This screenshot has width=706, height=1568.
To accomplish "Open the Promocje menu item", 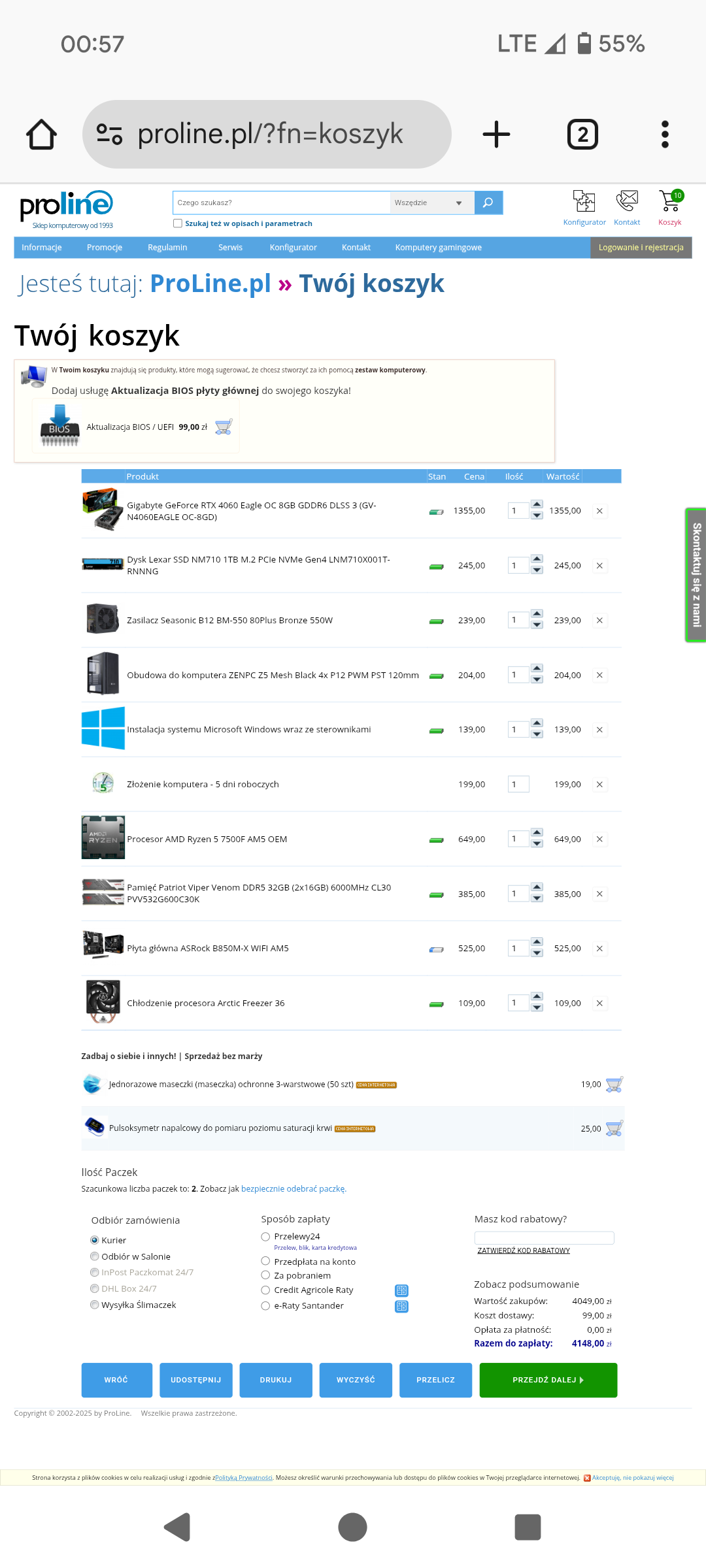I will (x=105, y=248).
